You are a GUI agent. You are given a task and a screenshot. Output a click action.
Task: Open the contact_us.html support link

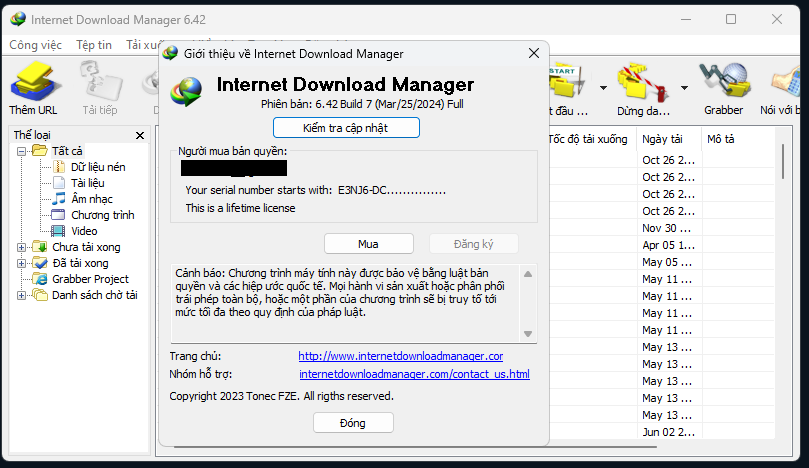pyautogui.click(x=414, y=374)
